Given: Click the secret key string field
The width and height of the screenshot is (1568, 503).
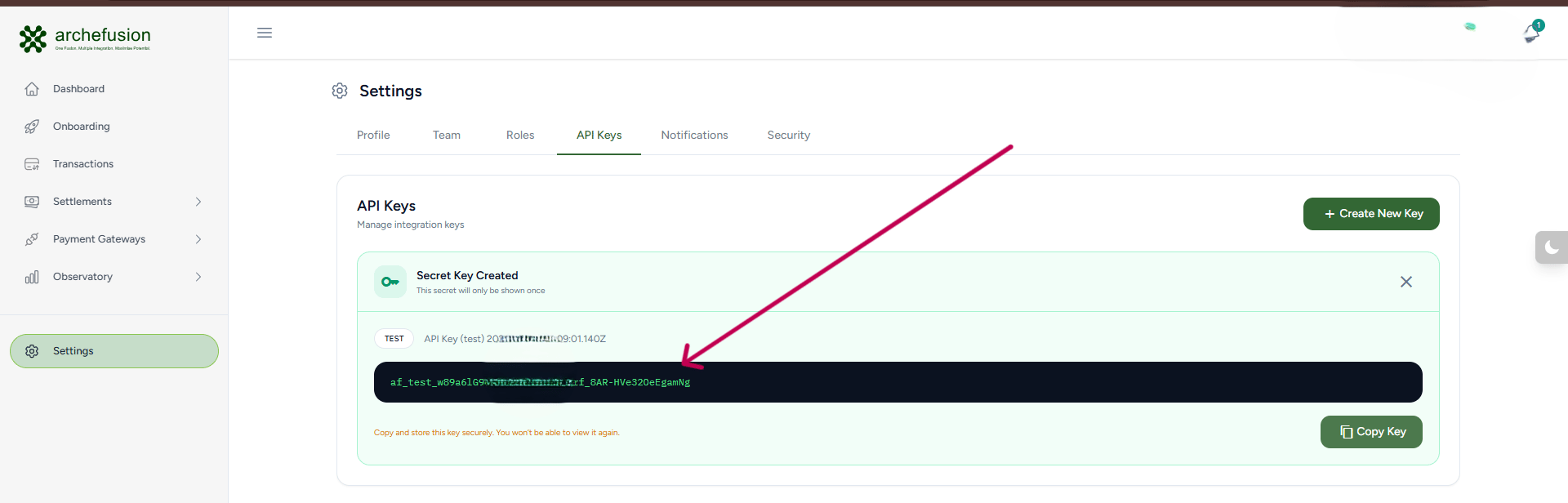Looking at the screenshot, I should click(x=898, y=382).
